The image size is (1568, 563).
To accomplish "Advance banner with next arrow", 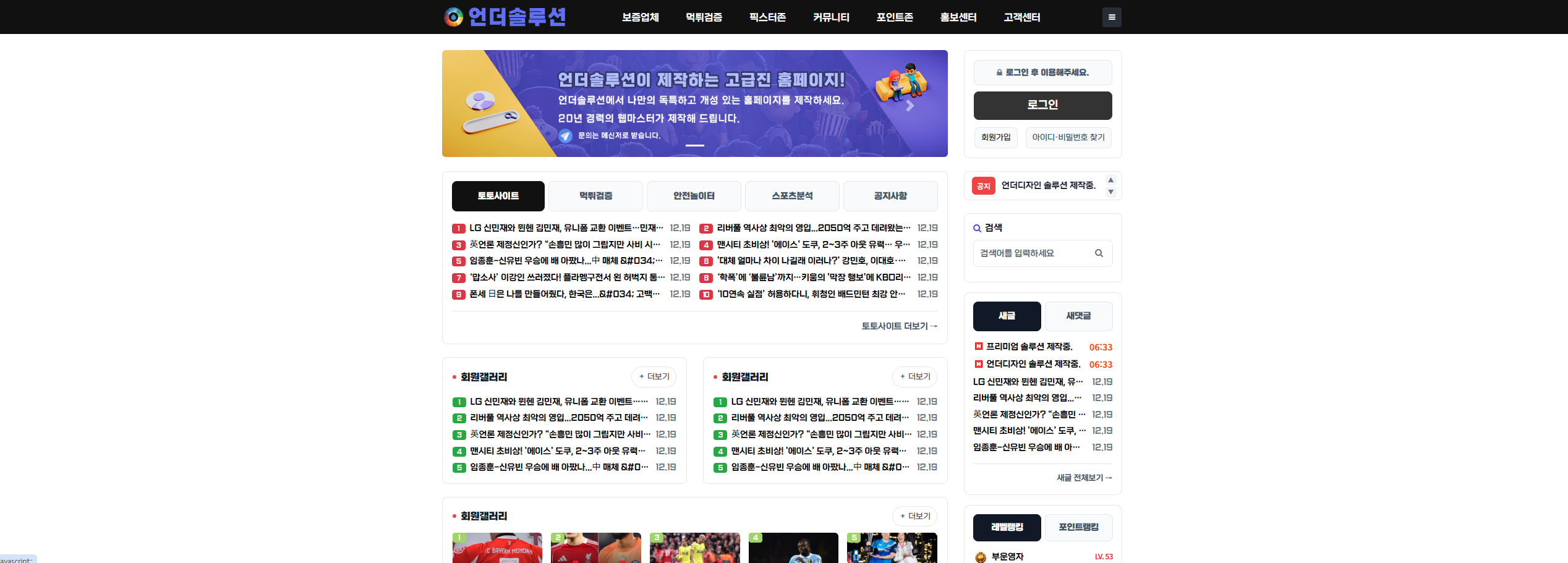I will click(x=910, y=106).
